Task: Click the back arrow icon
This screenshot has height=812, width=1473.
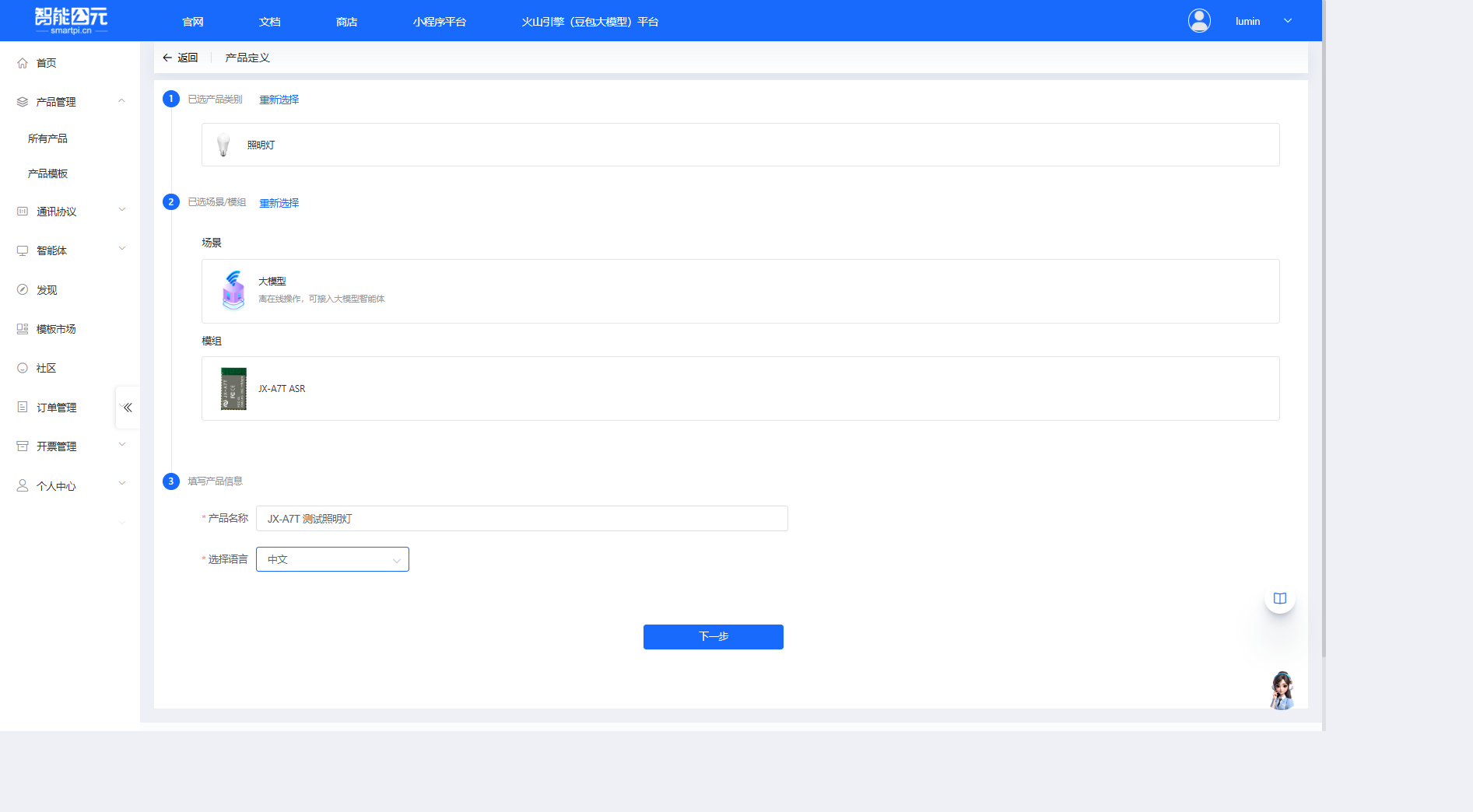Action: [167, 58]
